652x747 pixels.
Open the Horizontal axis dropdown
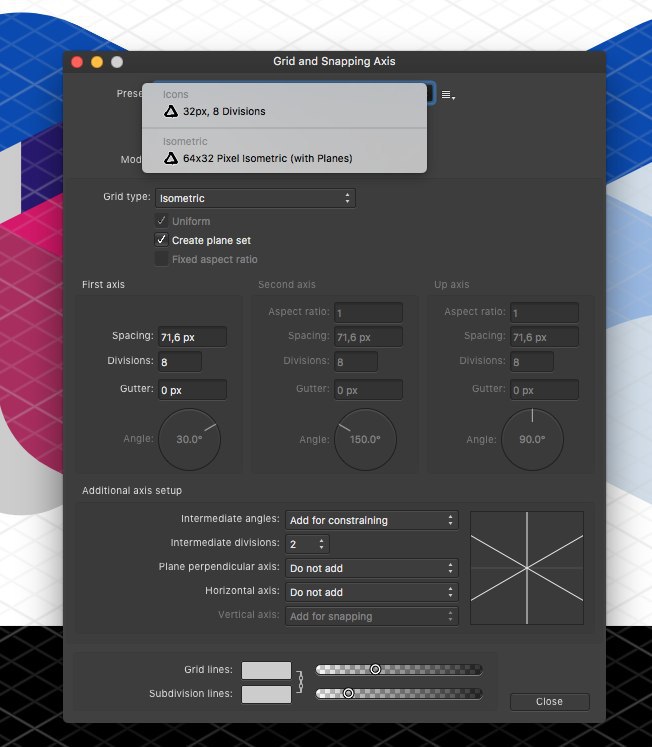(x=372, y=592)
